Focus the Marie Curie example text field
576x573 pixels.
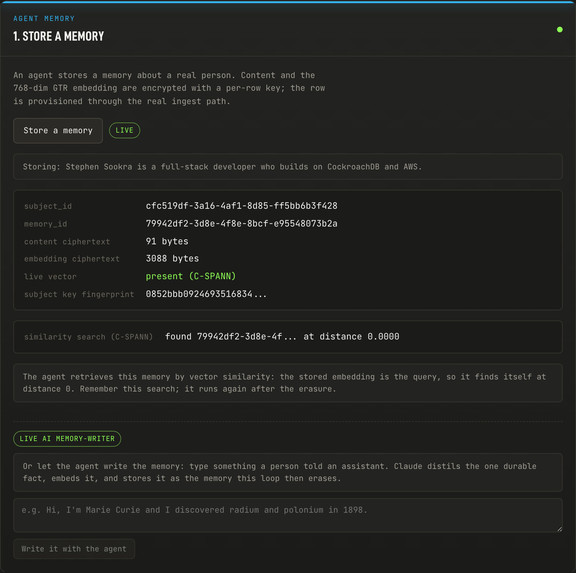coord(288,515)
